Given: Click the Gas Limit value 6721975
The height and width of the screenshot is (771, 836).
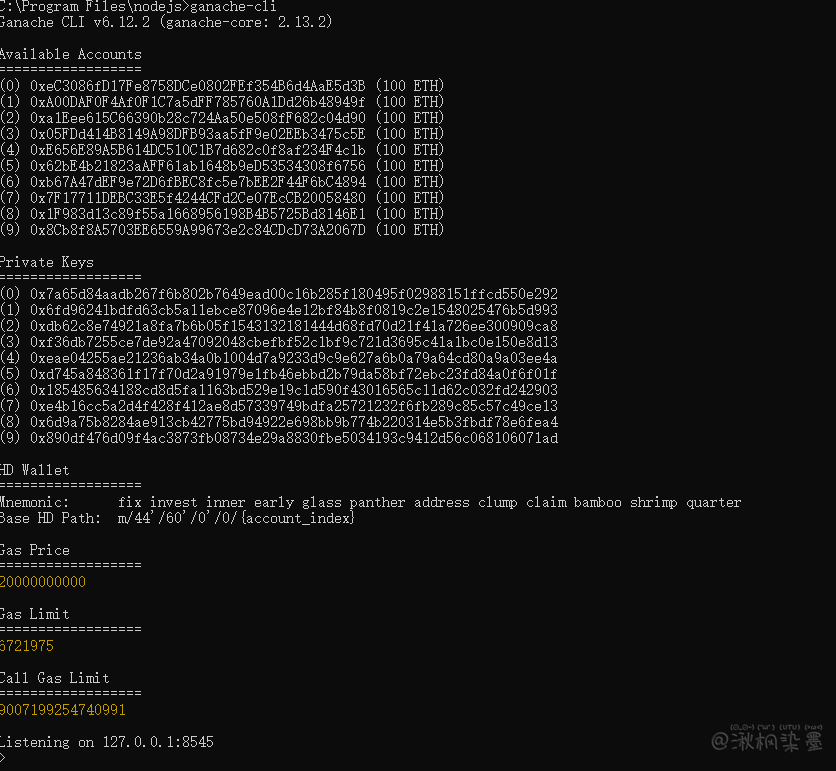Looking at the screenshot, I should (27, 646).
